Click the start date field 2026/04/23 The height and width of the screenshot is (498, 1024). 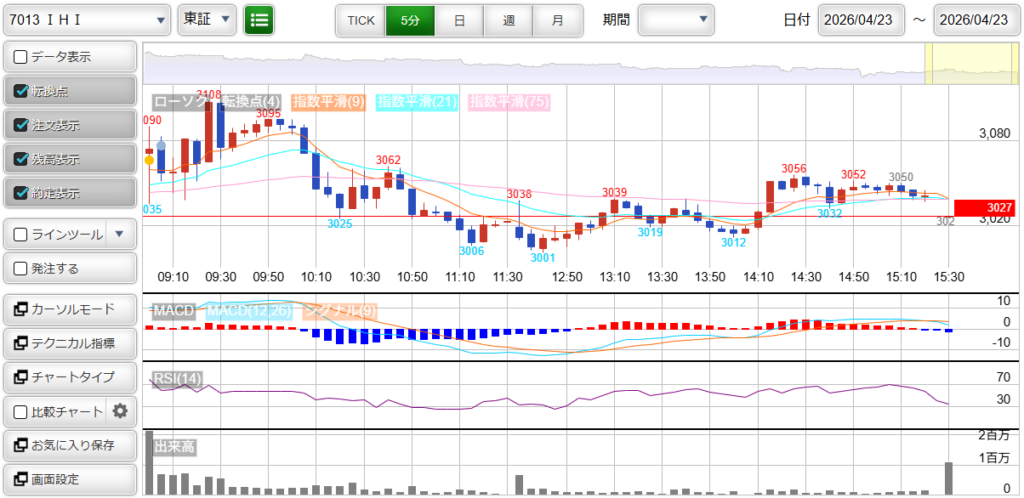[x=860, y=19]
